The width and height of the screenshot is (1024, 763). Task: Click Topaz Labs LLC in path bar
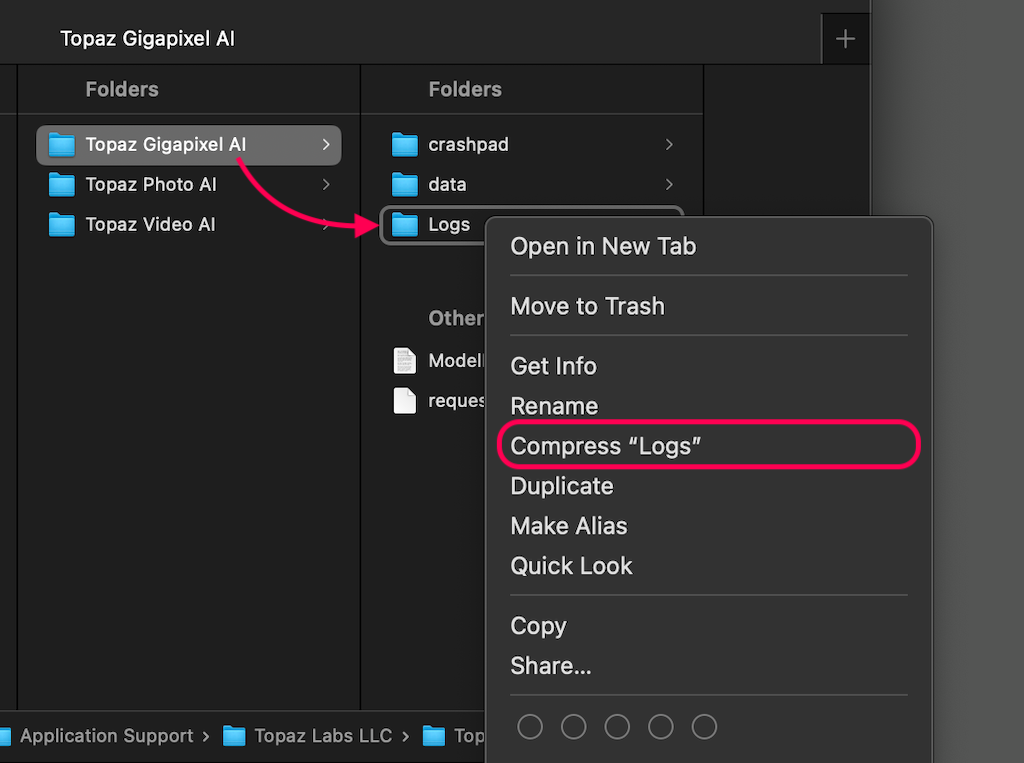[x=322, y=736]
